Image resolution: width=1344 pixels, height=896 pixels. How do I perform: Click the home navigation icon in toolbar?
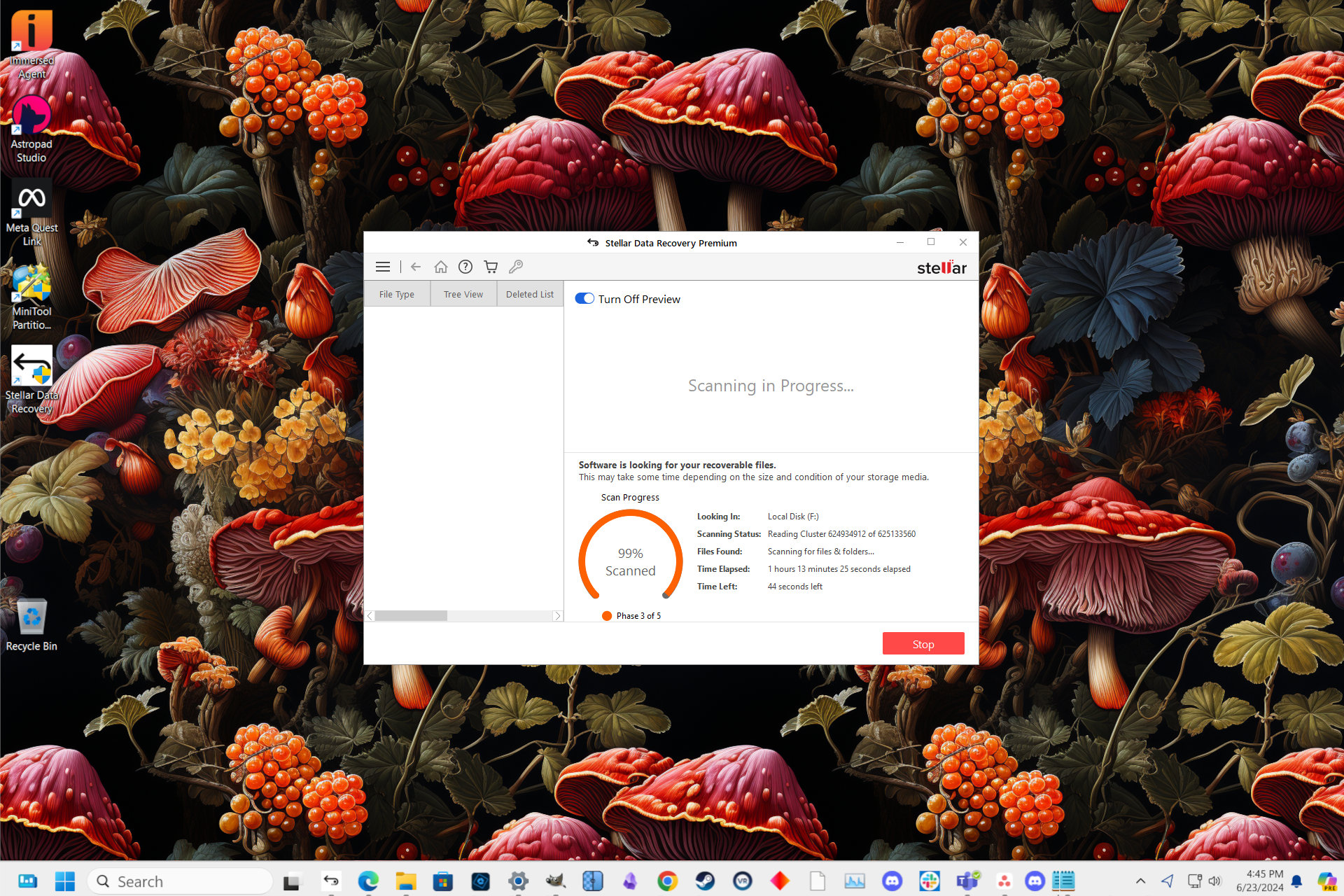click(x=440, y=266)
